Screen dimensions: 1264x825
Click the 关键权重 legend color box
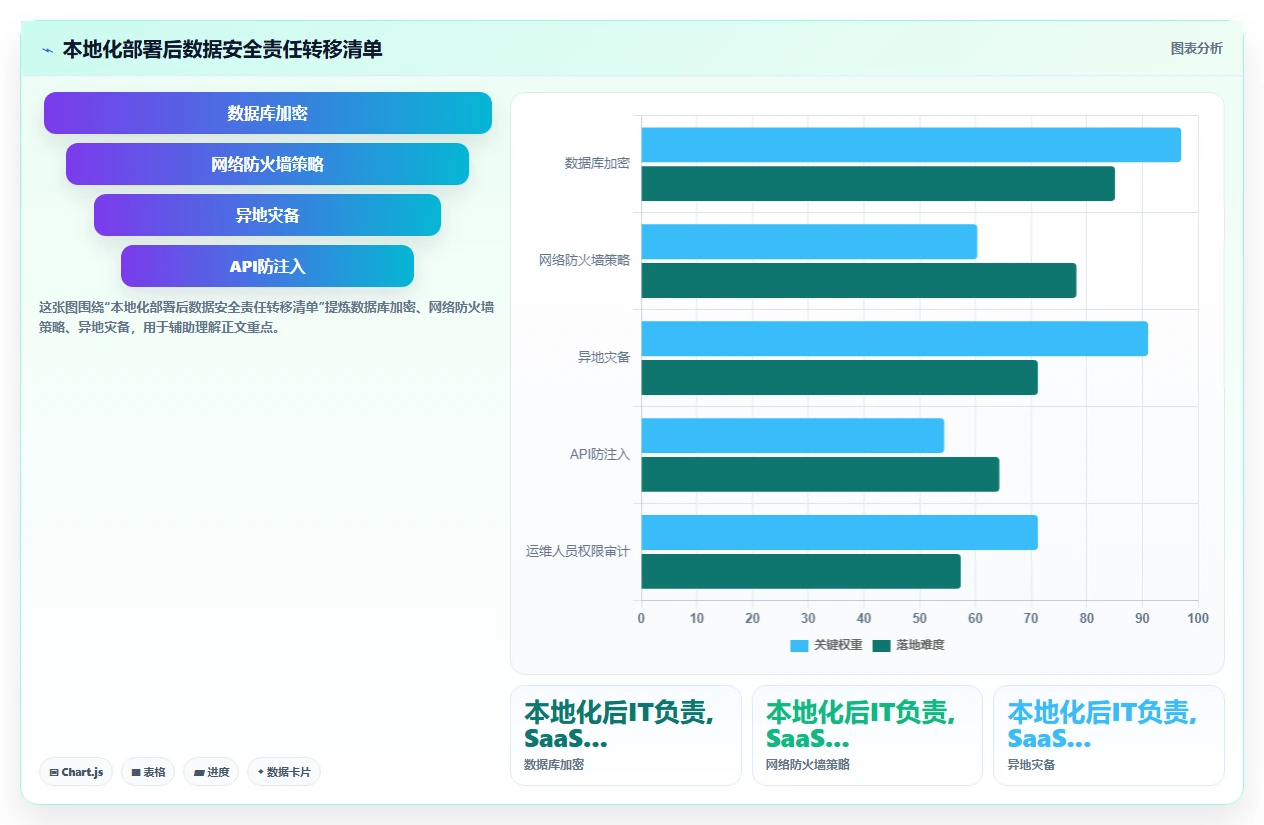pos(799,646)
